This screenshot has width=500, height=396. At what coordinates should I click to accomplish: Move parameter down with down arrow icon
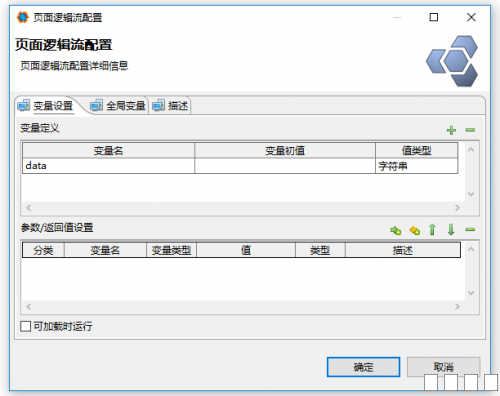451,230
